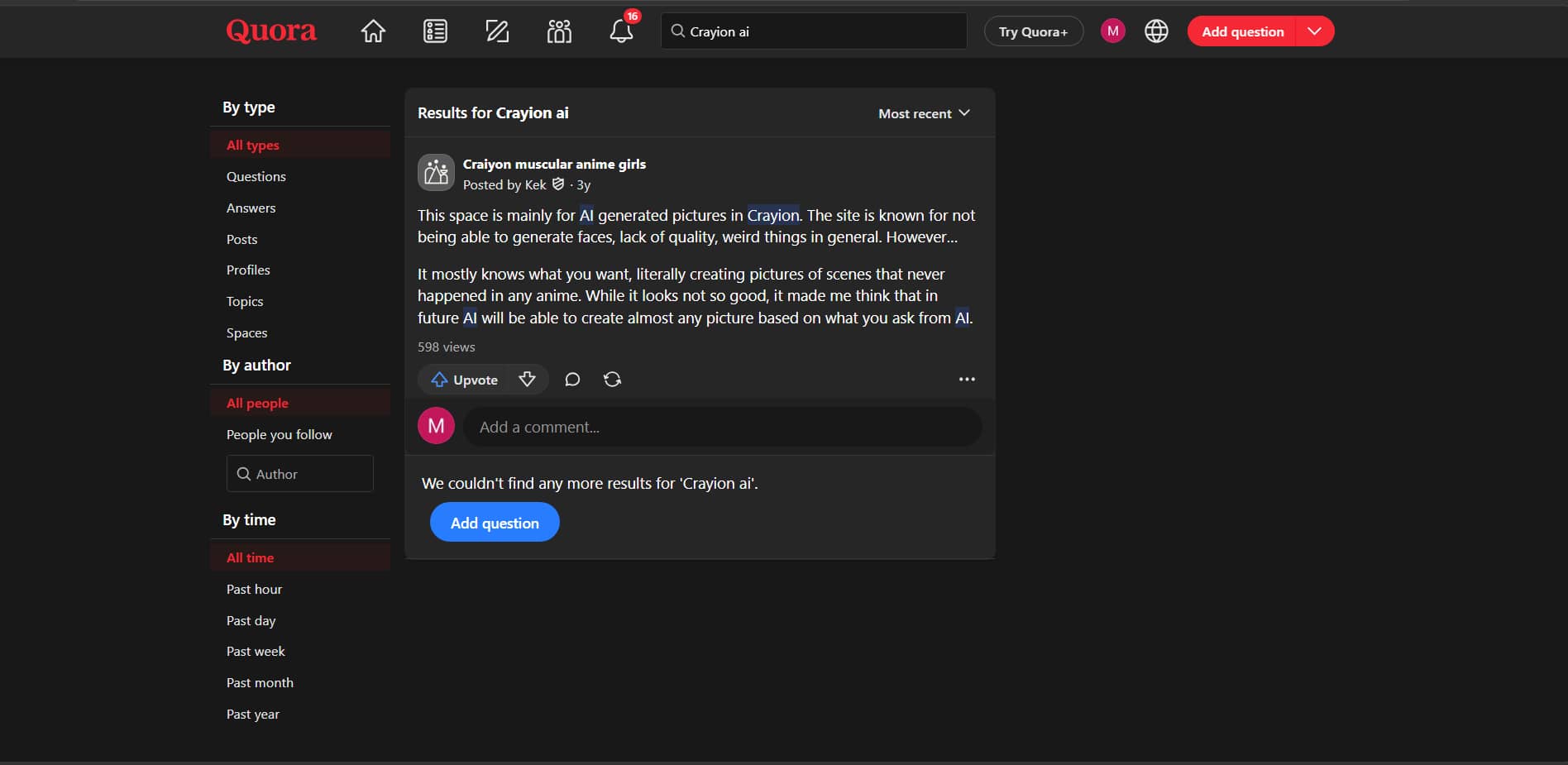Click the shield badge next to Kek

click(x=558, y=184)
